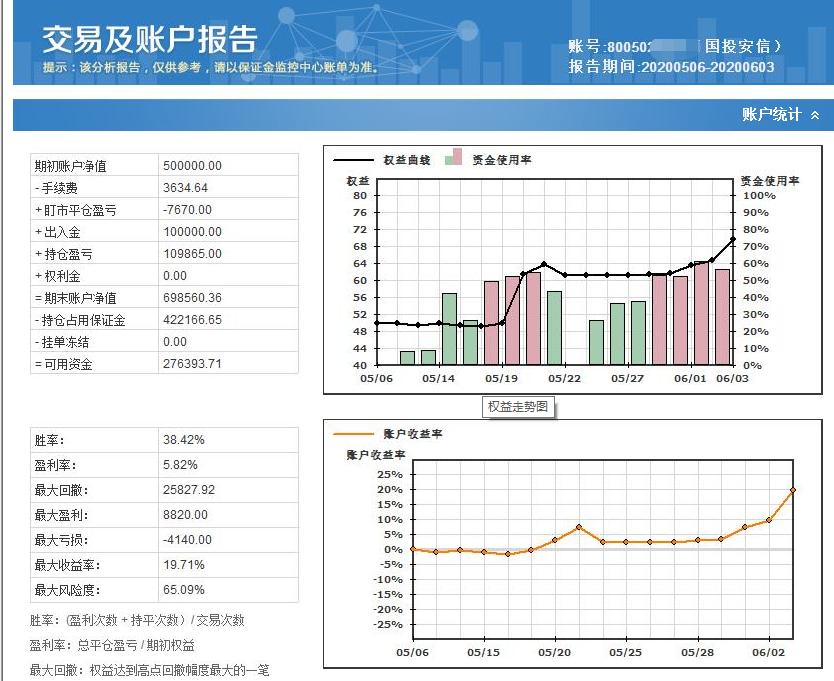834x681 pixels.
Task: Click the 100% label on 资金使用率 axis
Action: click(x=759, y=197)
